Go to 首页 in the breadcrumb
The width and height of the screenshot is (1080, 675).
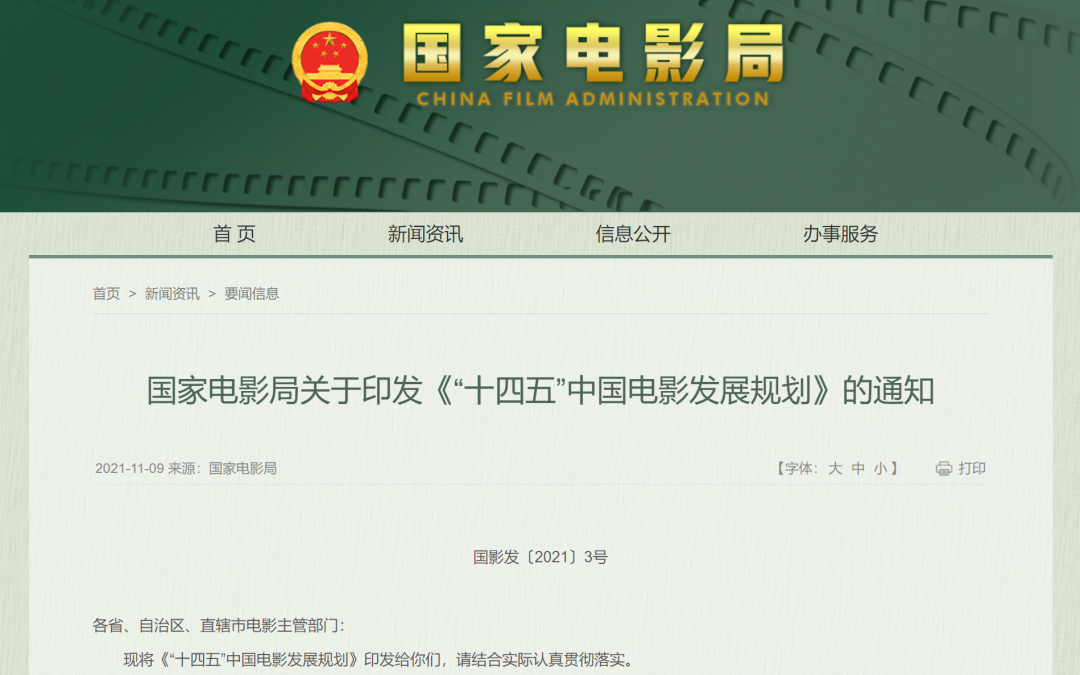[106, 294]
